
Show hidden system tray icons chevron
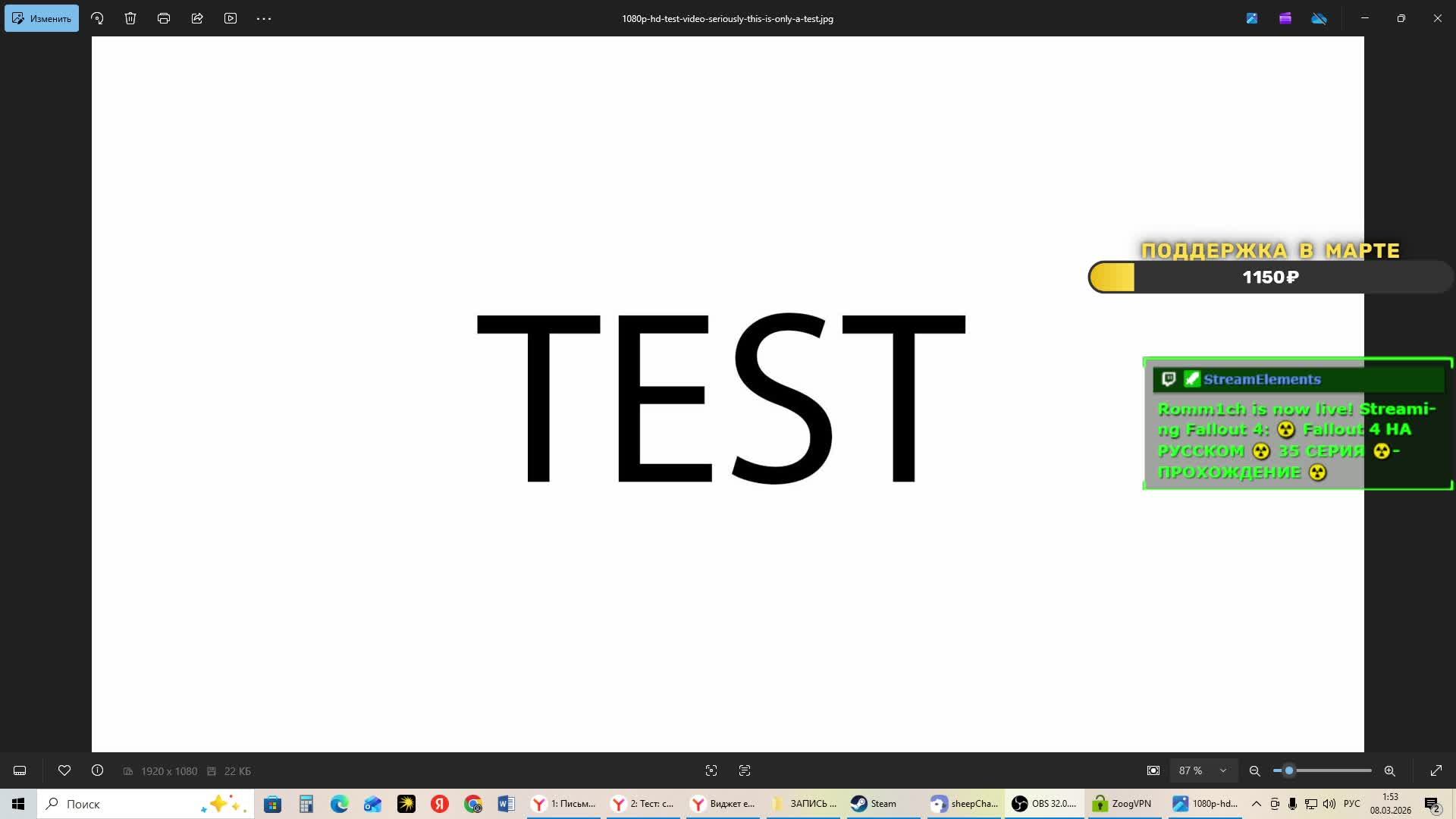pos(1257,804)
